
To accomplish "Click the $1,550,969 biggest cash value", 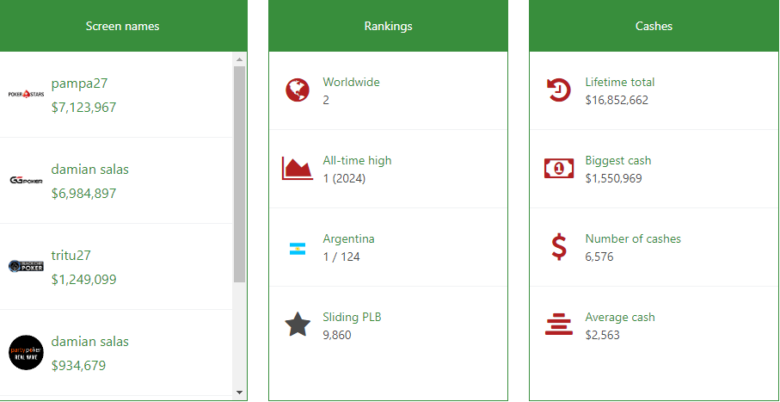I will (613, 178).
